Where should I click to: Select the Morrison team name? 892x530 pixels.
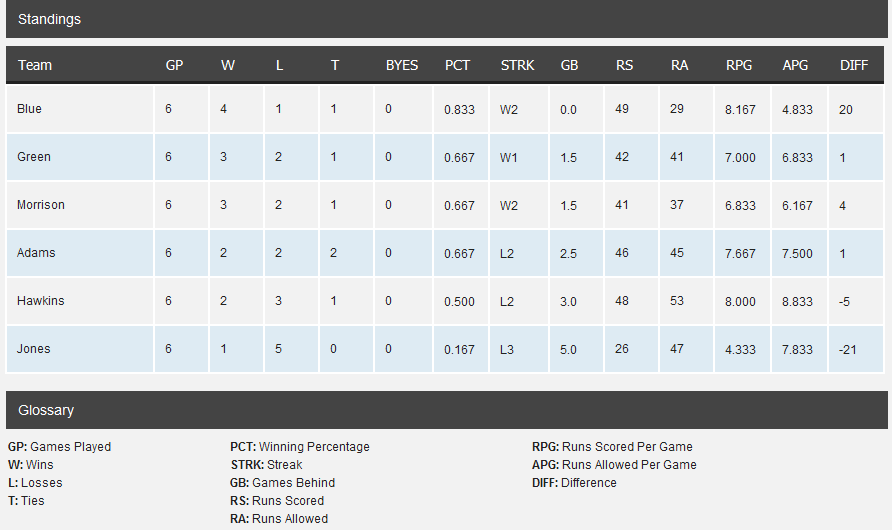(x=40, y=205)
